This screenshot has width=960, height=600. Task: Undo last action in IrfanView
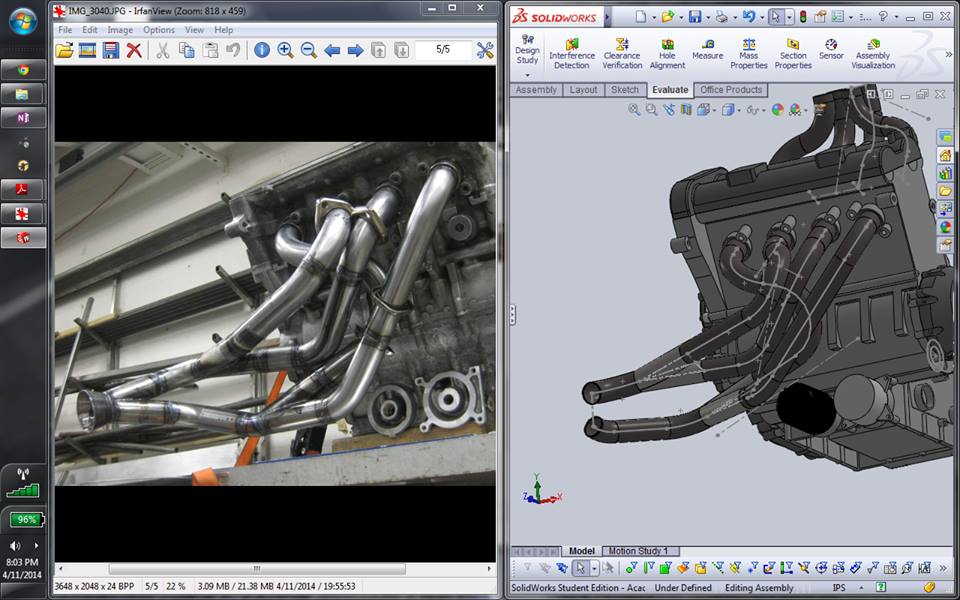coord(233,50)
